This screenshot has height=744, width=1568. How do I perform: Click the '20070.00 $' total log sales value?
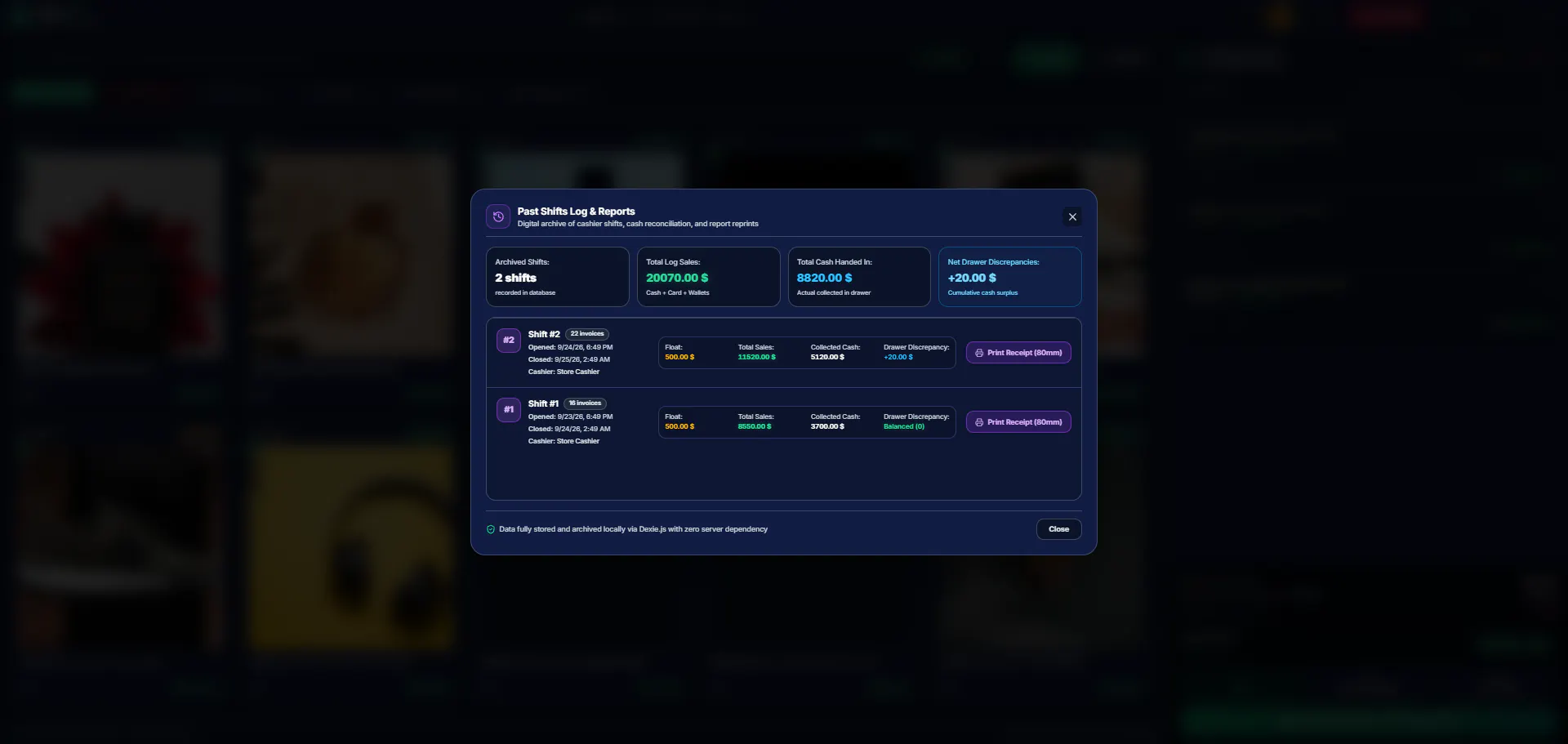pos(677,278)
